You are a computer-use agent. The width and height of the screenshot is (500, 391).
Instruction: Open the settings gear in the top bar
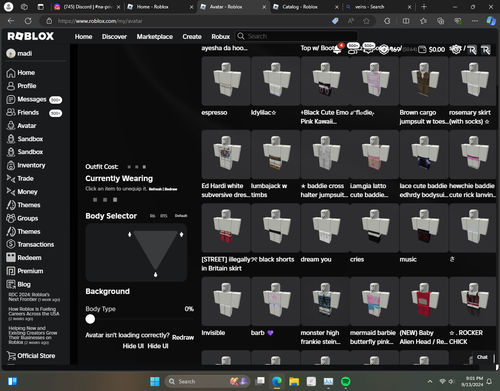pos(455,49)
